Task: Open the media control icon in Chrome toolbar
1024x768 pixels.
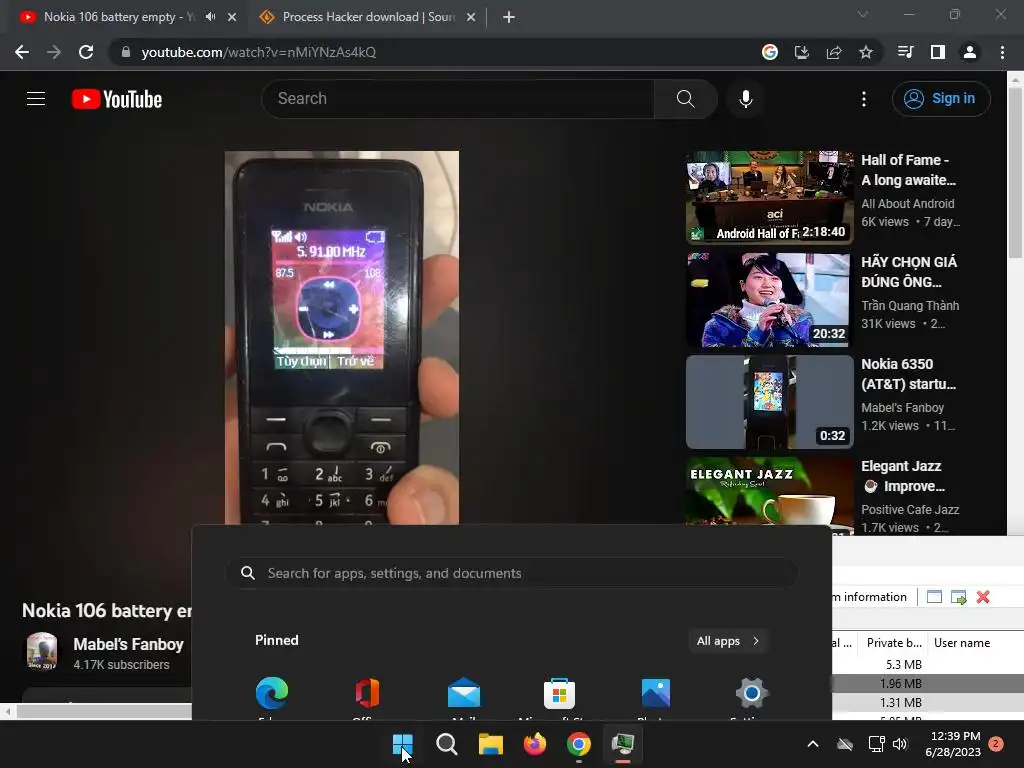Action: click(906, 52)
